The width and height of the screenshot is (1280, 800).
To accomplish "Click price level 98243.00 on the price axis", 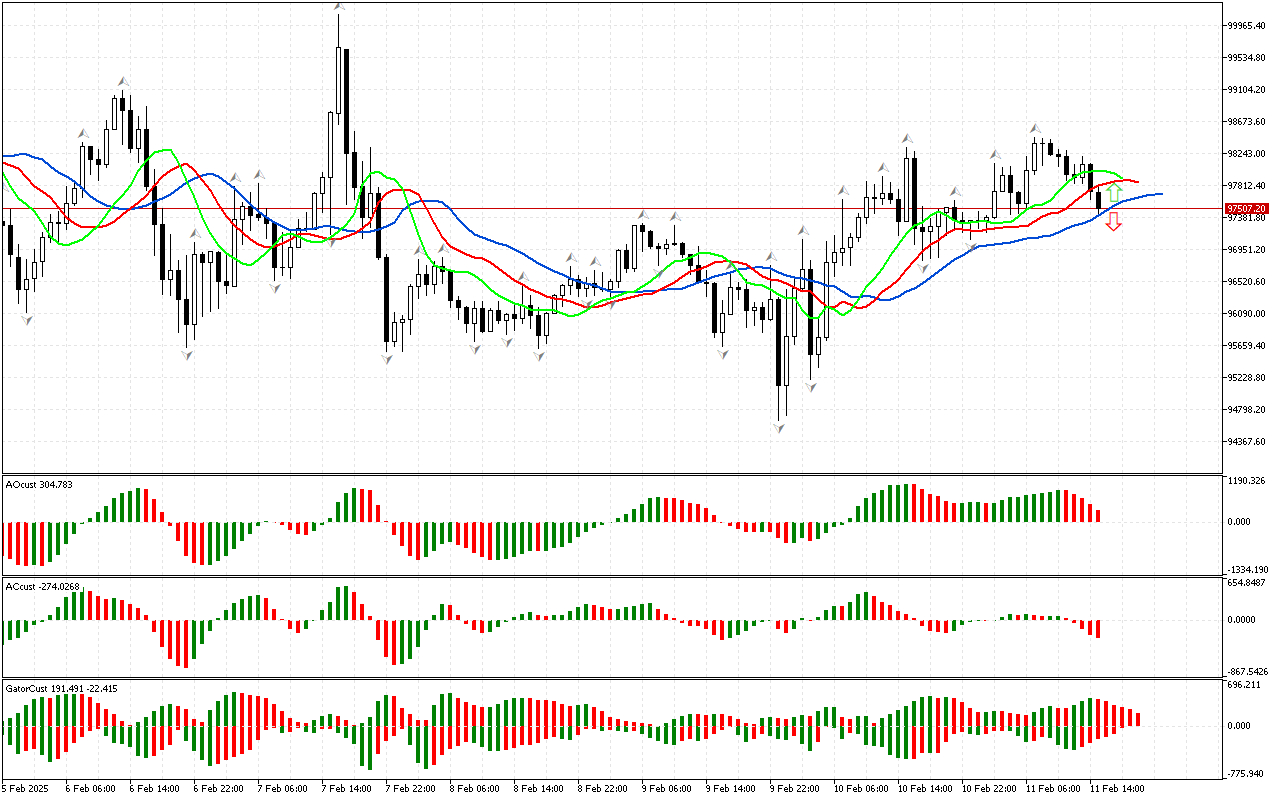I will tap(1246, 154).
